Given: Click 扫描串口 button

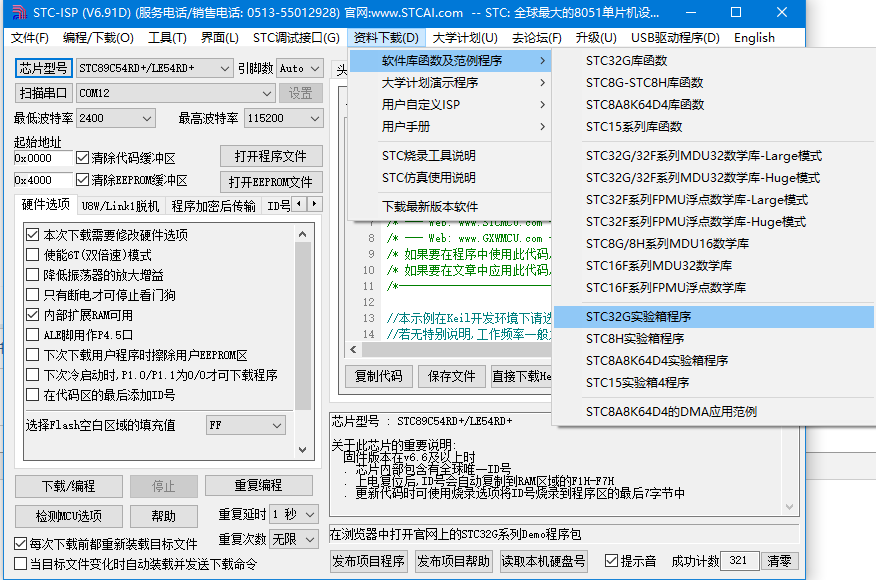Looking at the screenshot, I should (x=44, y=93).
